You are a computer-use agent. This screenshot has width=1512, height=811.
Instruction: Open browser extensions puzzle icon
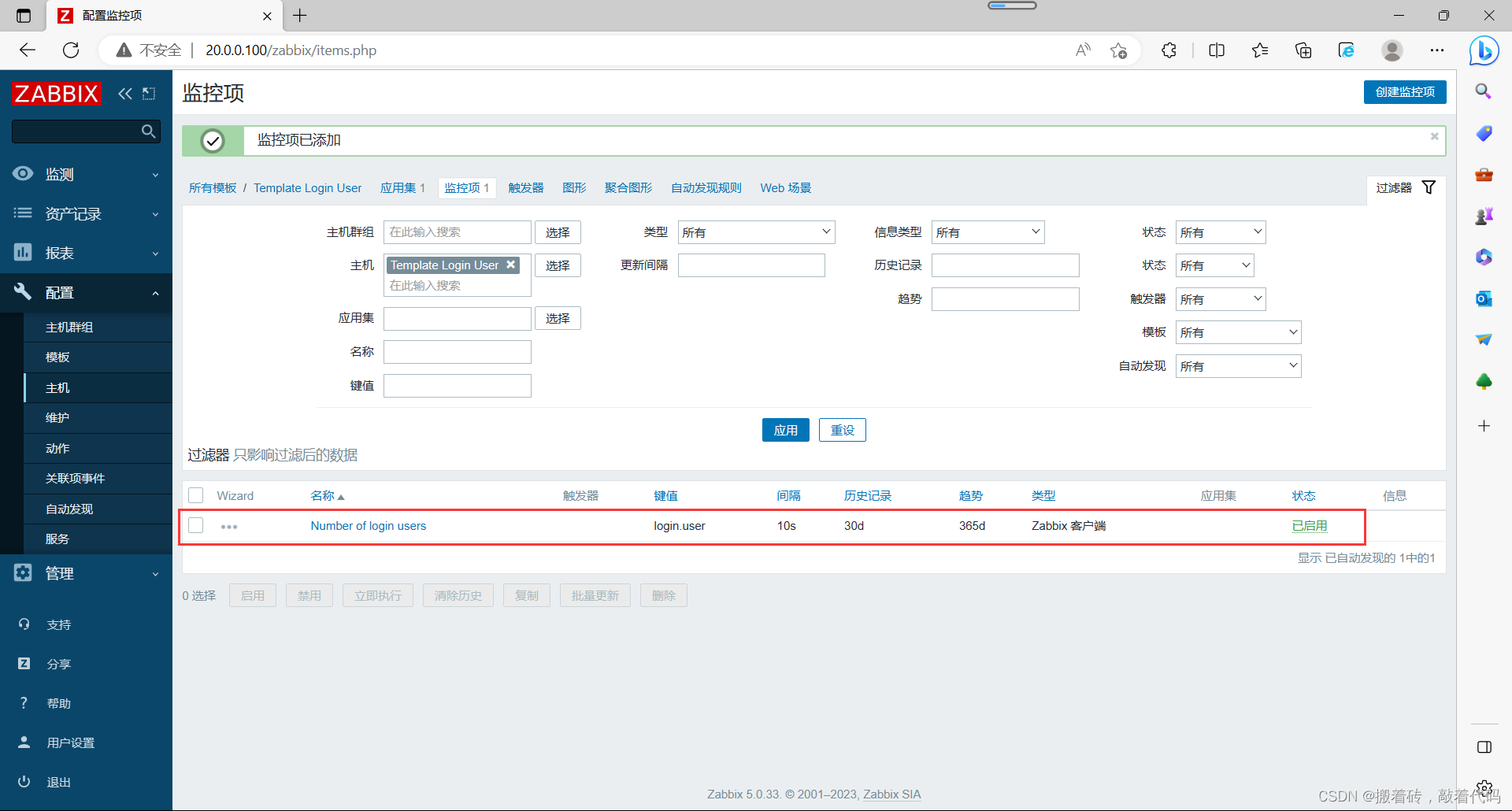point(1169,50)
